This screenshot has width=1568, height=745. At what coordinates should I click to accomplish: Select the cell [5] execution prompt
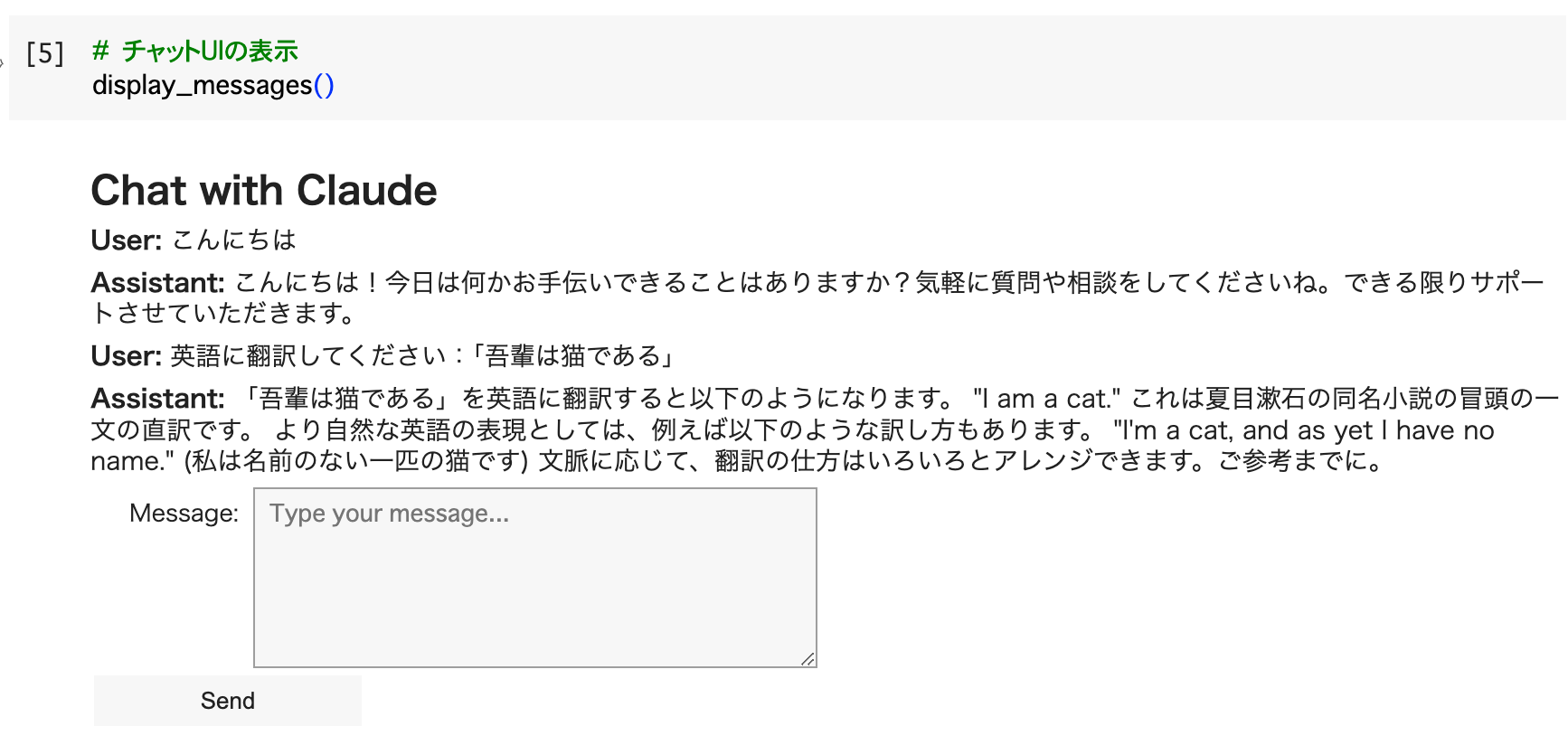[x=45, y=53]
